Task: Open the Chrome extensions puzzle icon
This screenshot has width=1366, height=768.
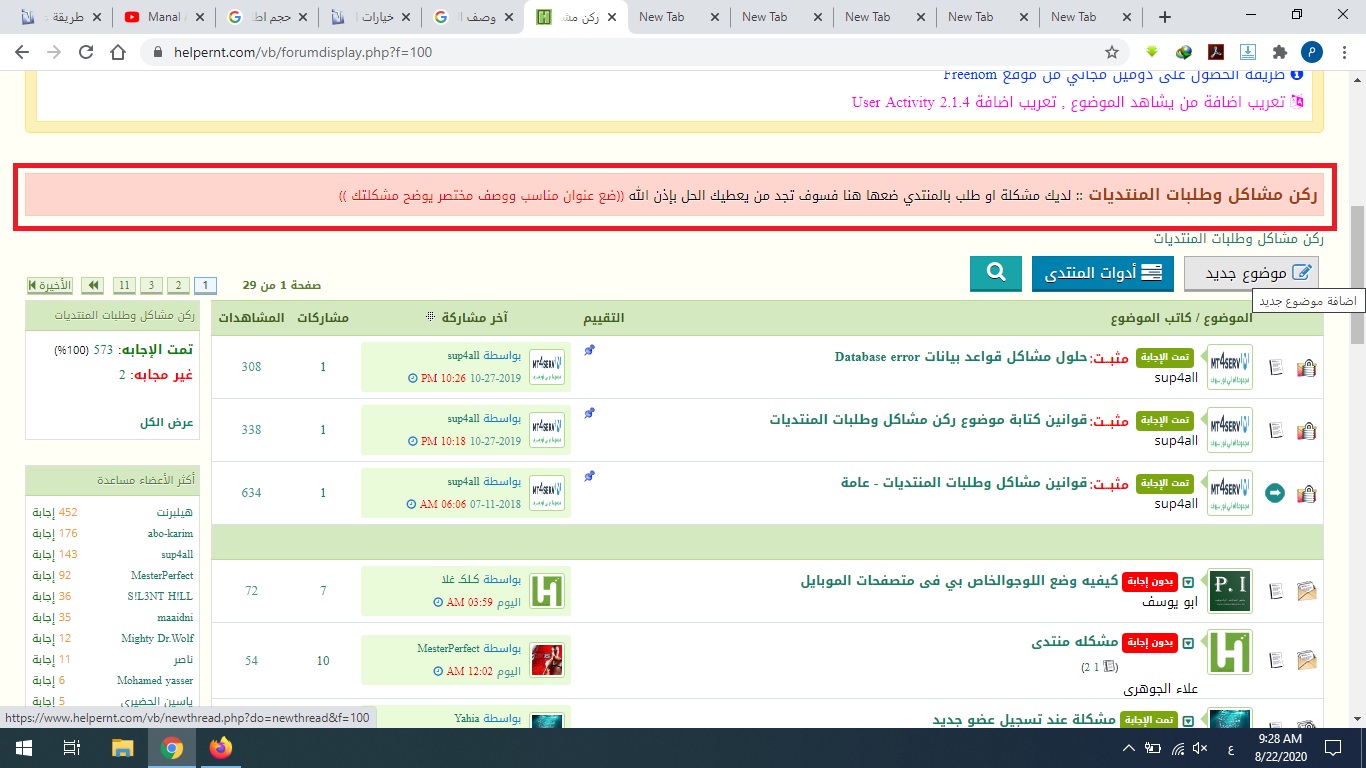Action: 1279,52
